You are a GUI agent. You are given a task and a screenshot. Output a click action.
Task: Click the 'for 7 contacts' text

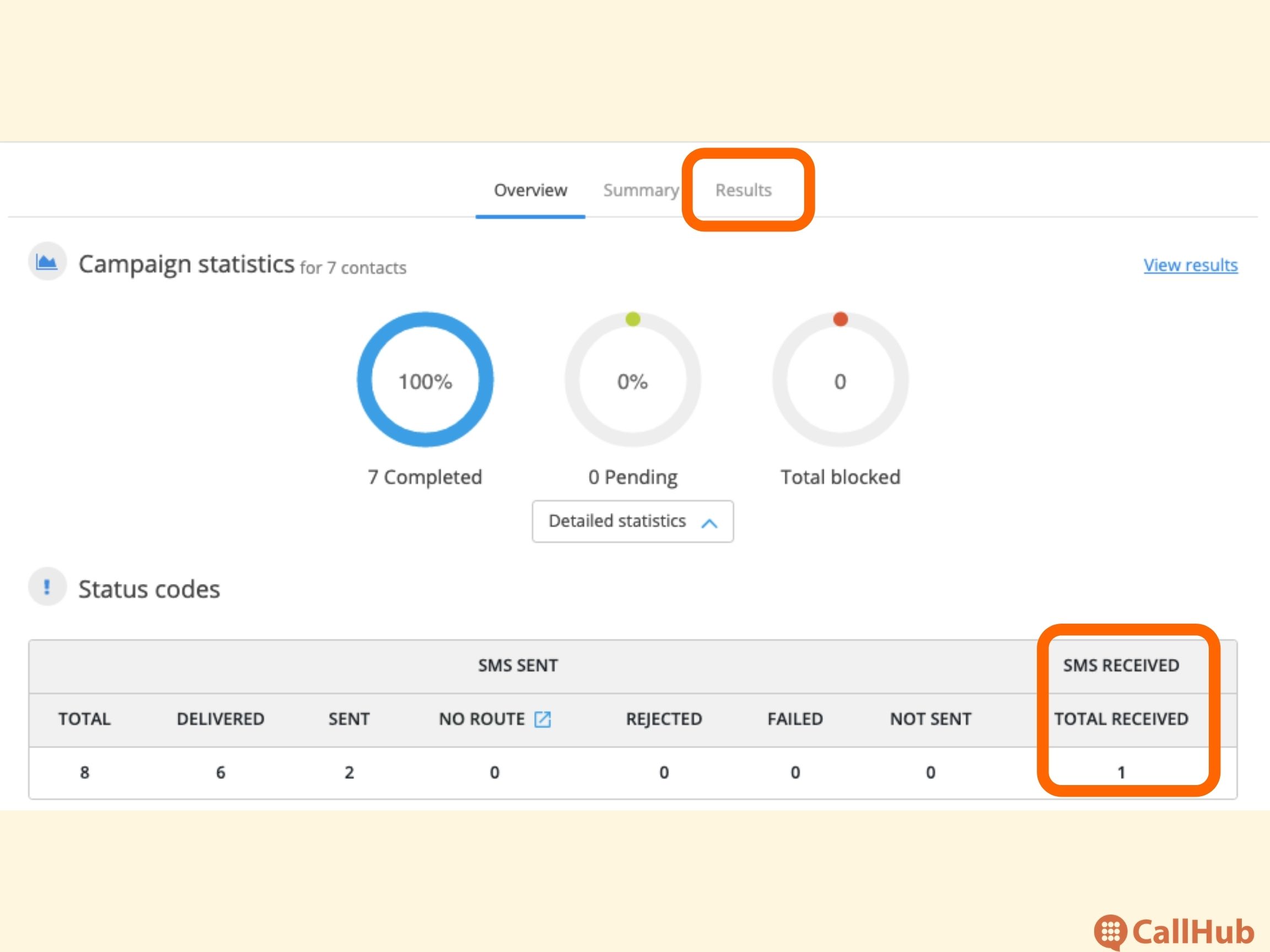click(x=353, y=268)
